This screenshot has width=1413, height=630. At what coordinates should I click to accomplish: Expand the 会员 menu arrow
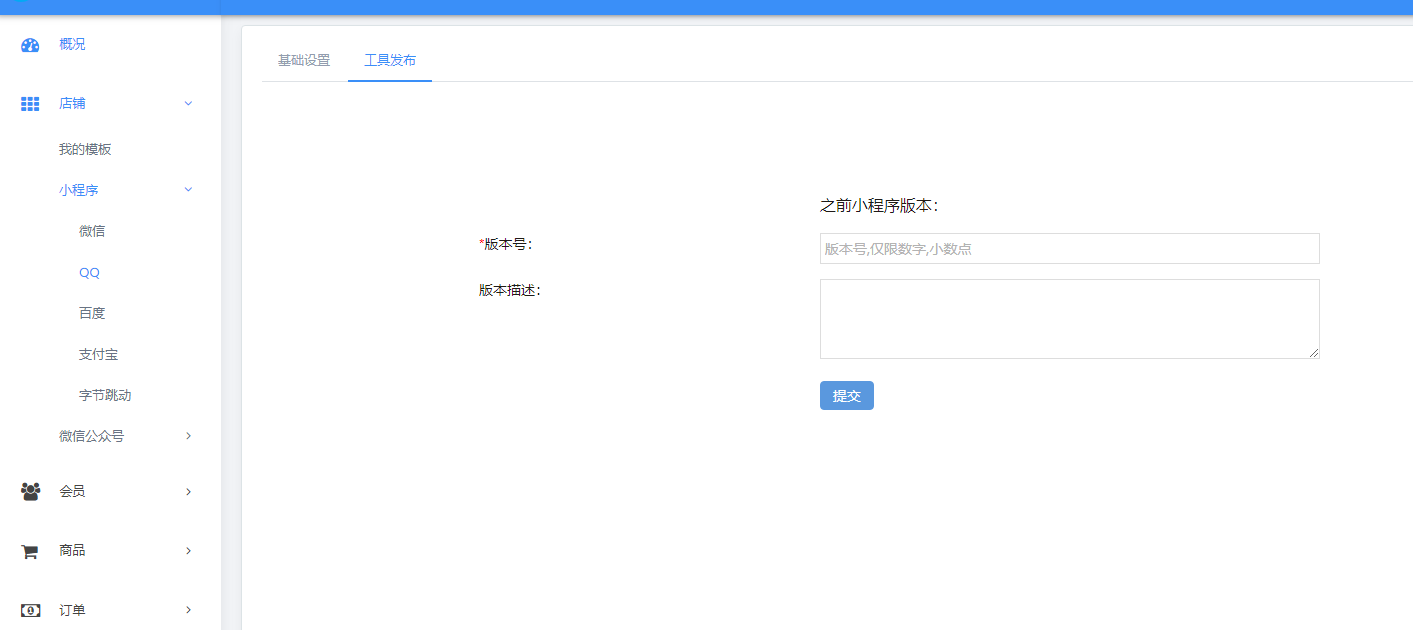pos(188,491)
